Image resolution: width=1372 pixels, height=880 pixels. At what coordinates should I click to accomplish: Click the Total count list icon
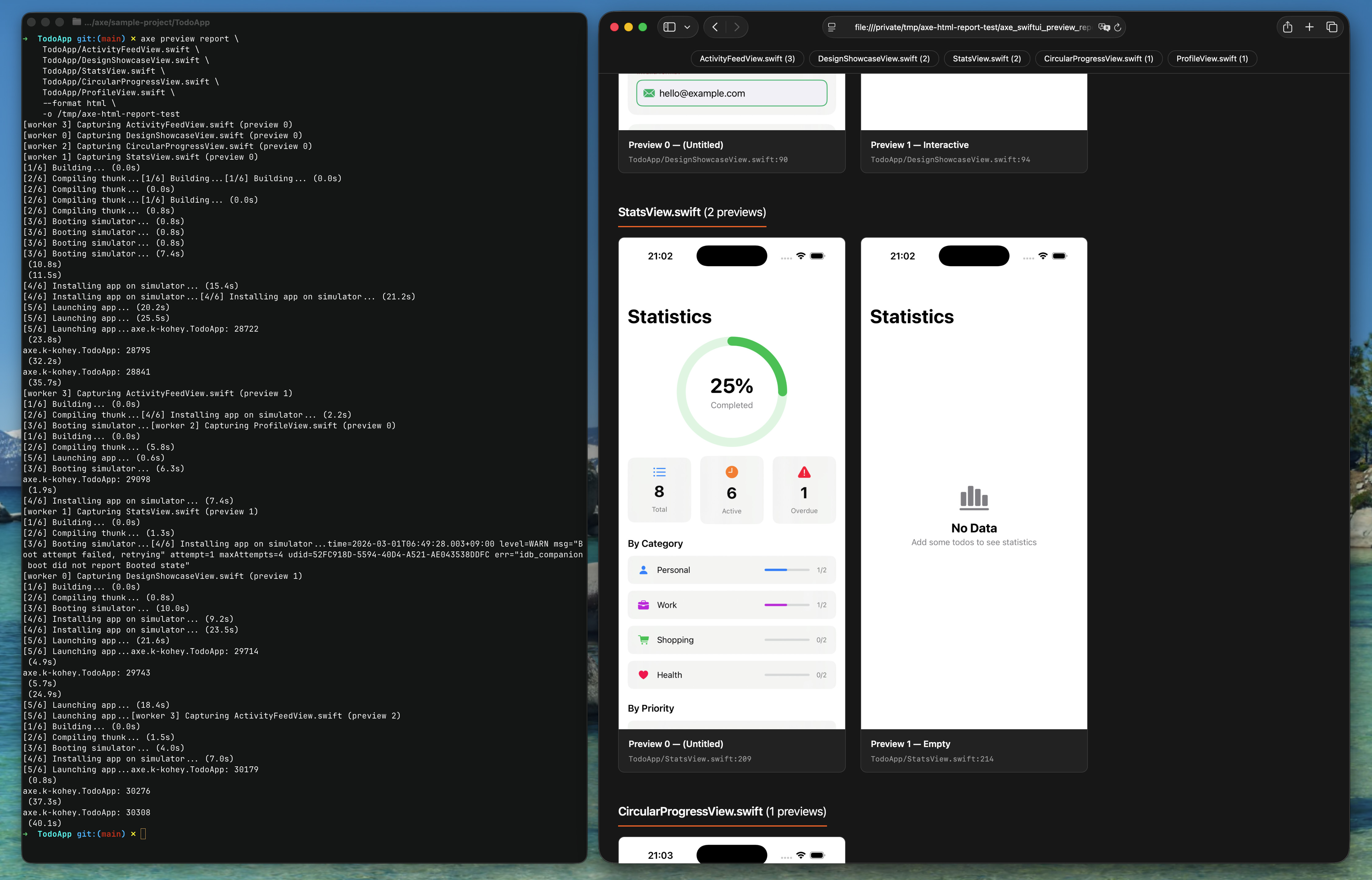pos(659,472)
